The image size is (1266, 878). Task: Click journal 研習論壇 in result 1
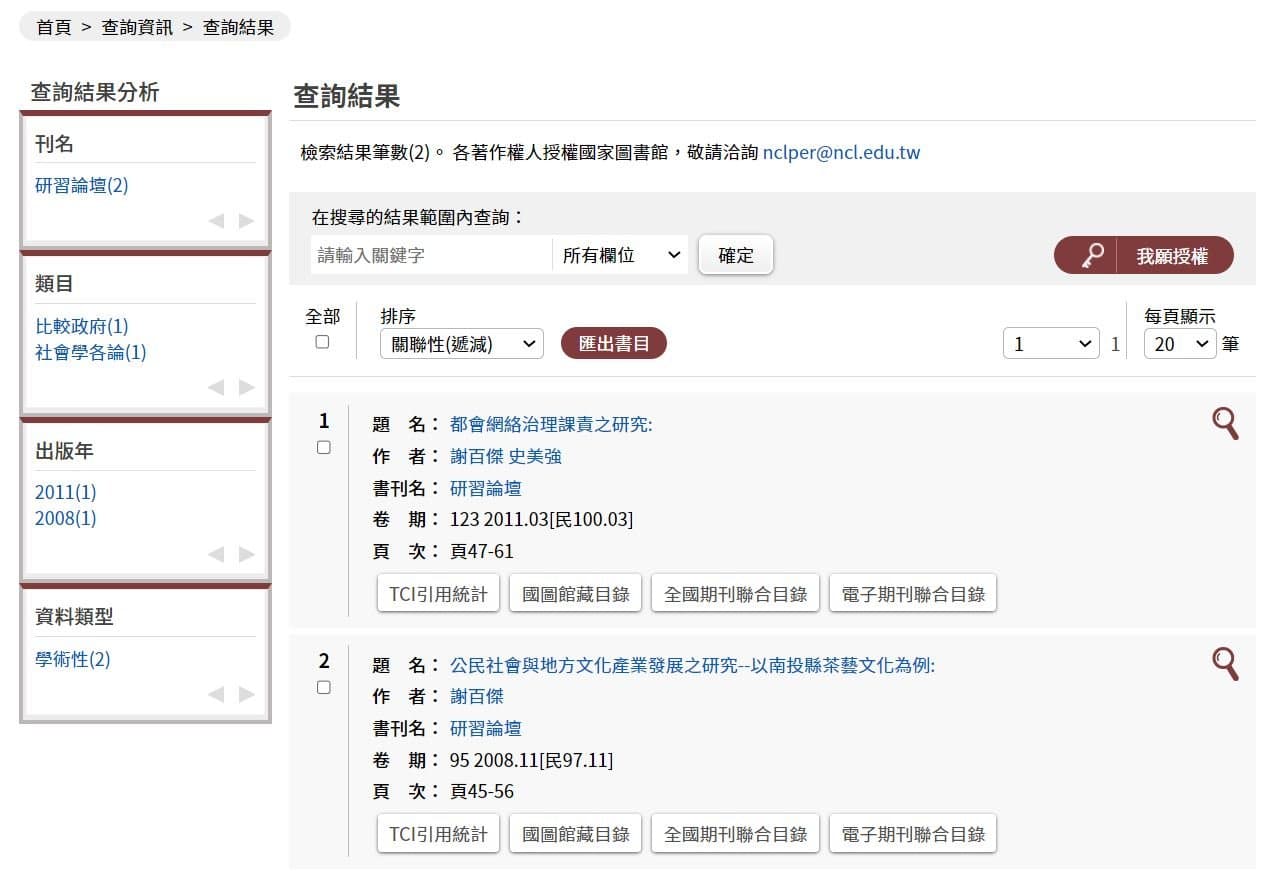coord(486,488)
